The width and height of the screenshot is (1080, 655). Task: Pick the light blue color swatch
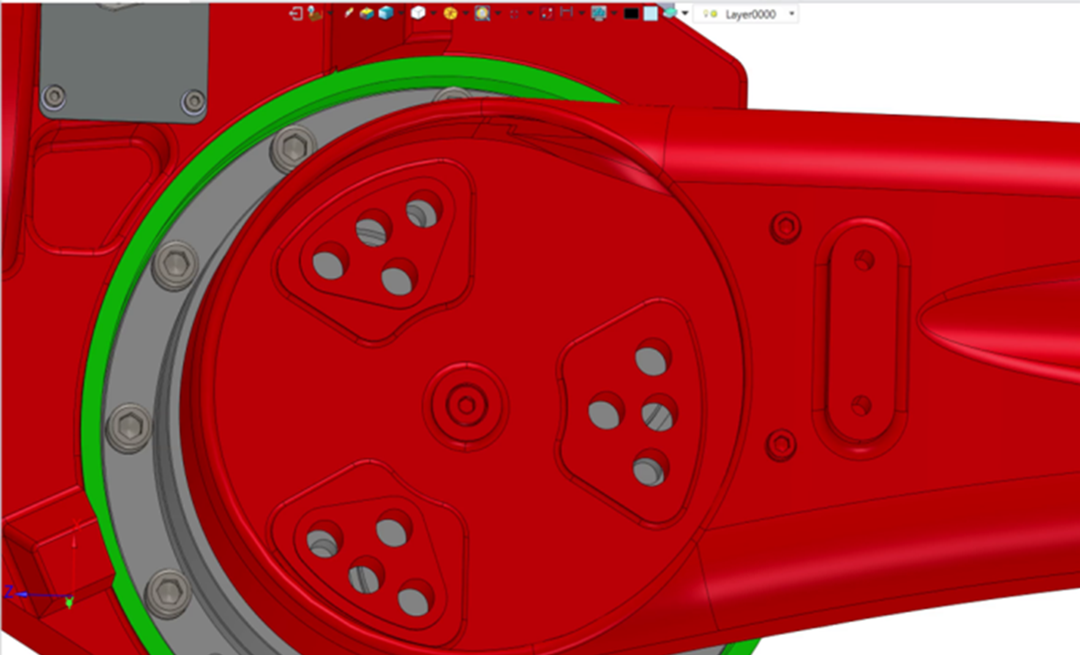point(650,14)
